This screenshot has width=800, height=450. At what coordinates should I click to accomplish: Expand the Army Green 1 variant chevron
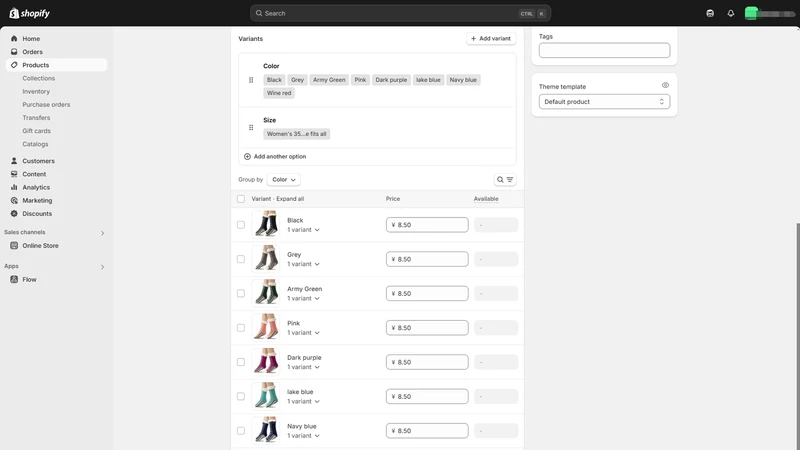click(317, 298)
